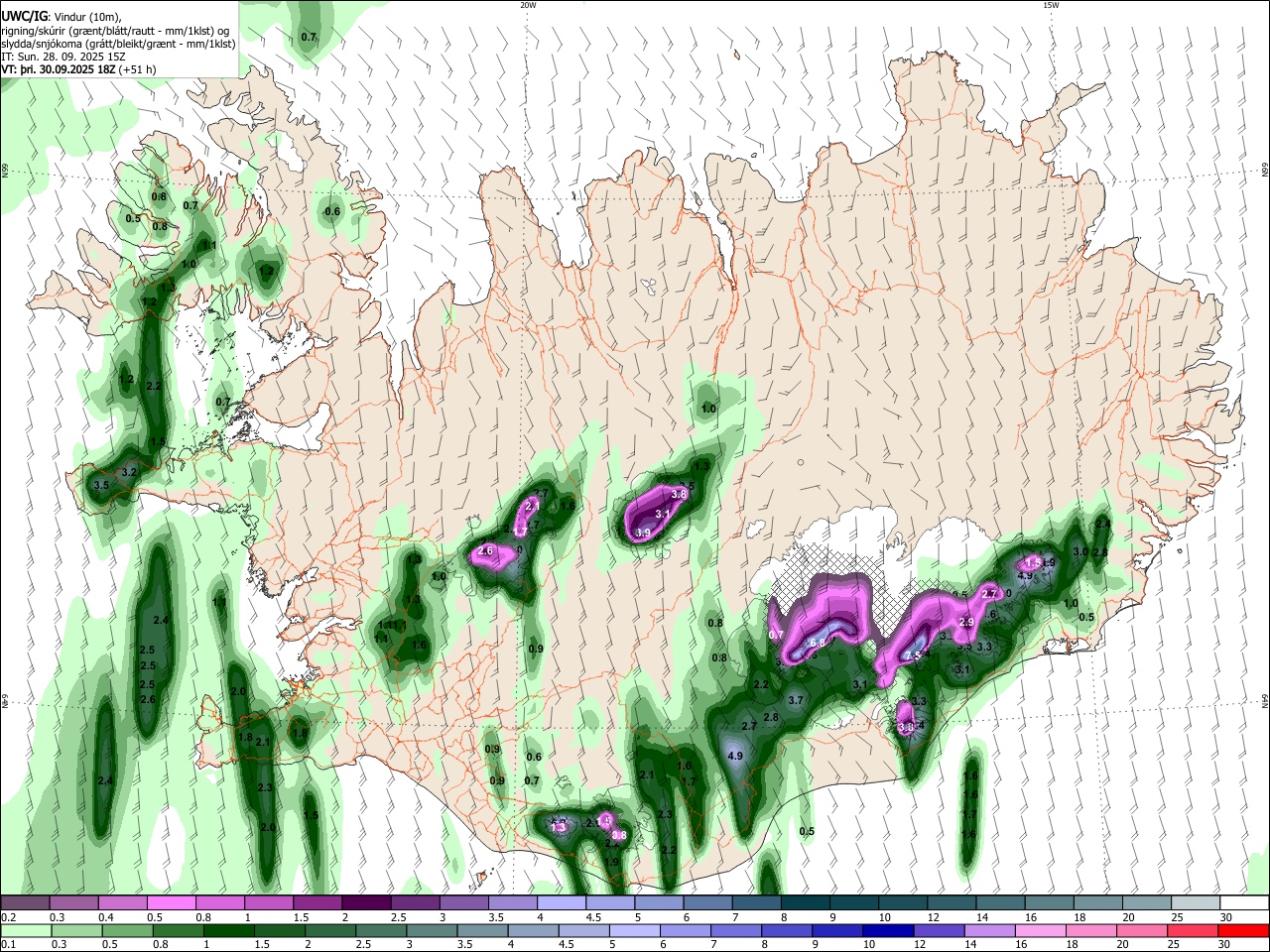Viewport: 1270px width, 952px height.
Task: Click the 3.2 value on western peninsula
Action: point(128,473)
